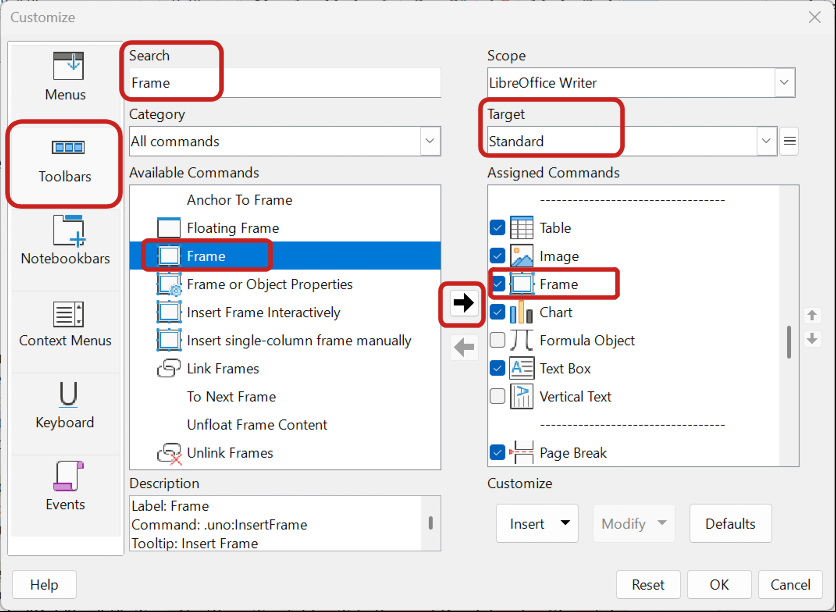Open the Insert dropdown button
Image resolution: width=836 pixels, height=612 pixels.
(537, 524)
